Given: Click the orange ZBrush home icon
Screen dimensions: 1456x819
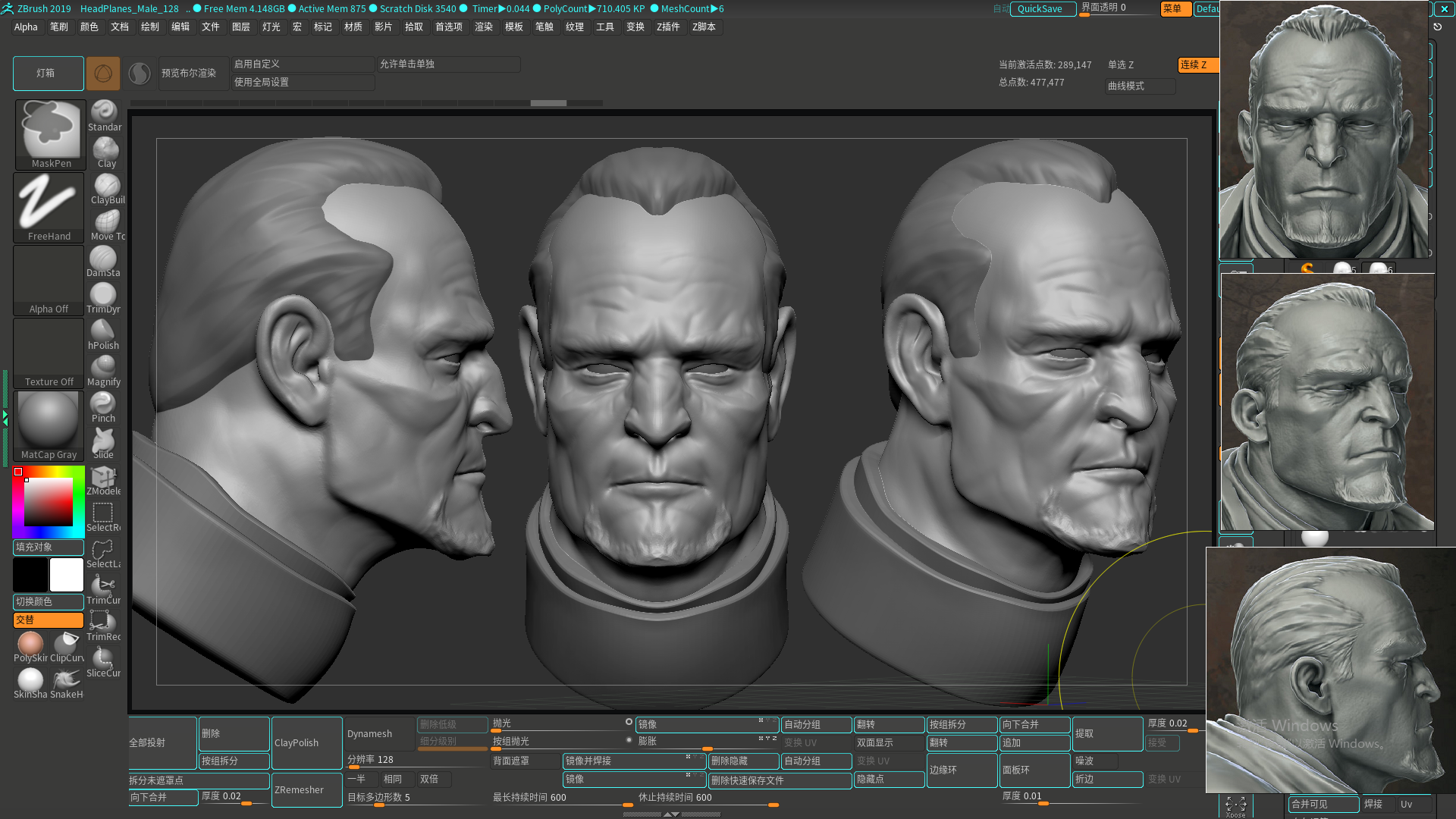Looking at the screenshot, I should click(103, 74).
